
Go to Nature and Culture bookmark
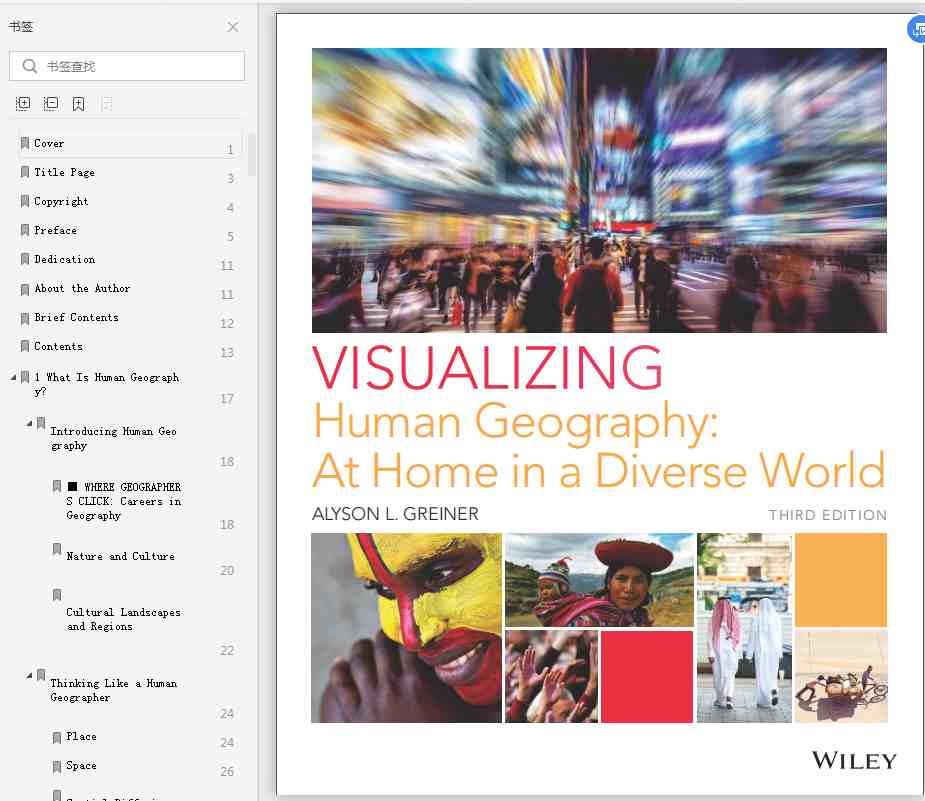120,556
